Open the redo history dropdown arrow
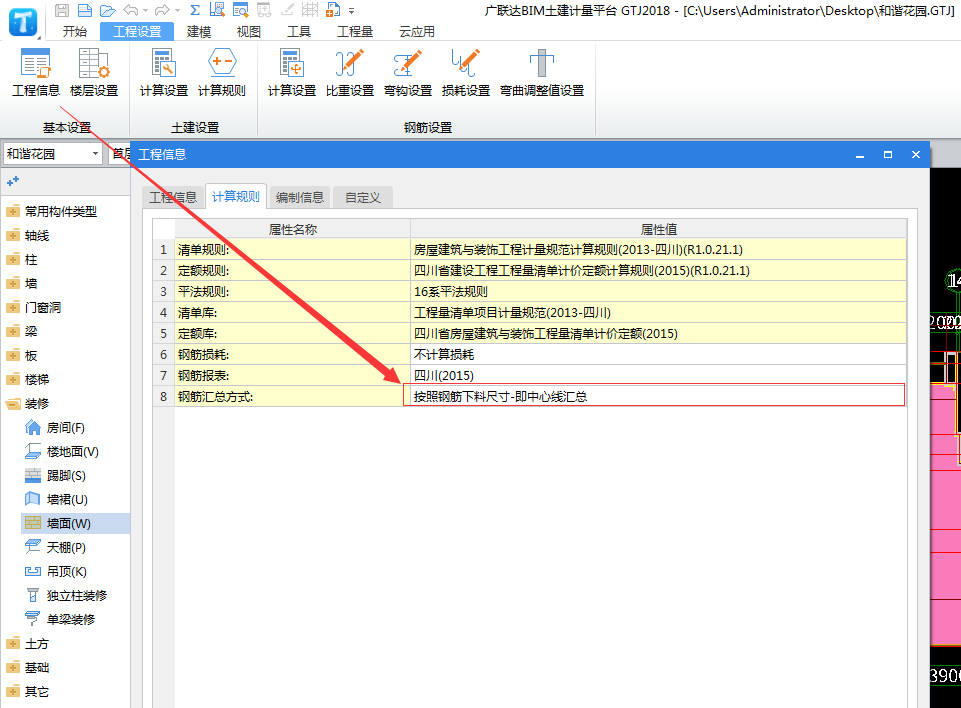The width and height of the screenshot is (961, 708). [177, 10]
